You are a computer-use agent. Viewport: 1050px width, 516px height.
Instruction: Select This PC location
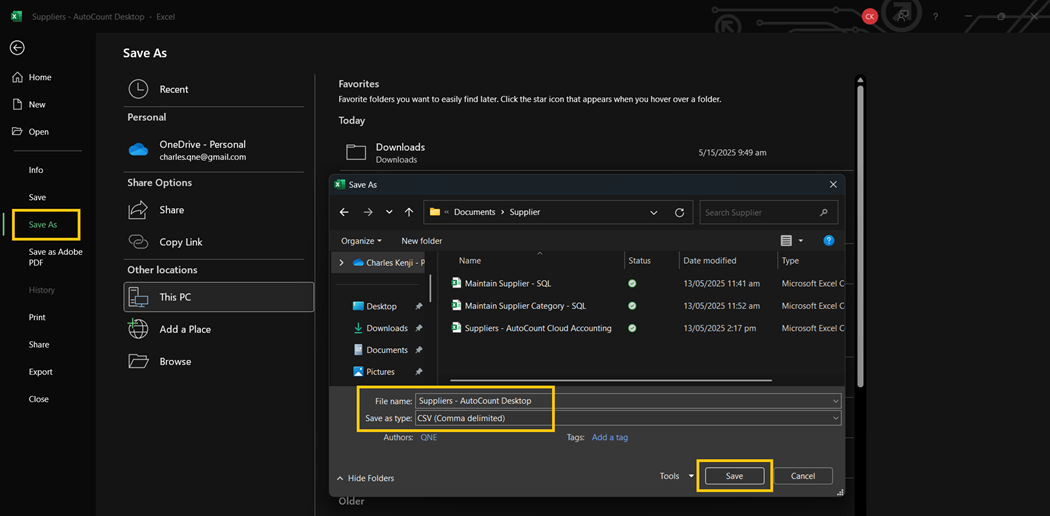coord(218,297)
